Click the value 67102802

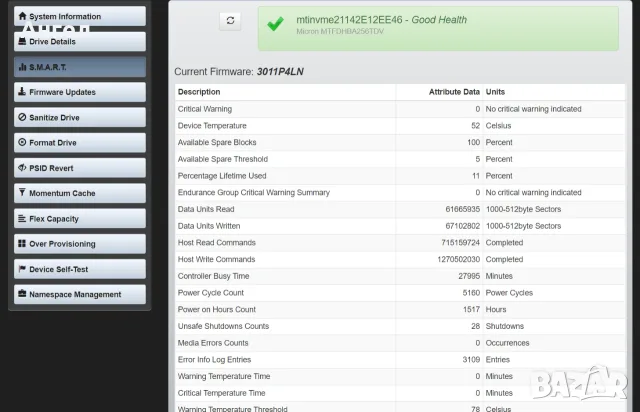(462, 226)
